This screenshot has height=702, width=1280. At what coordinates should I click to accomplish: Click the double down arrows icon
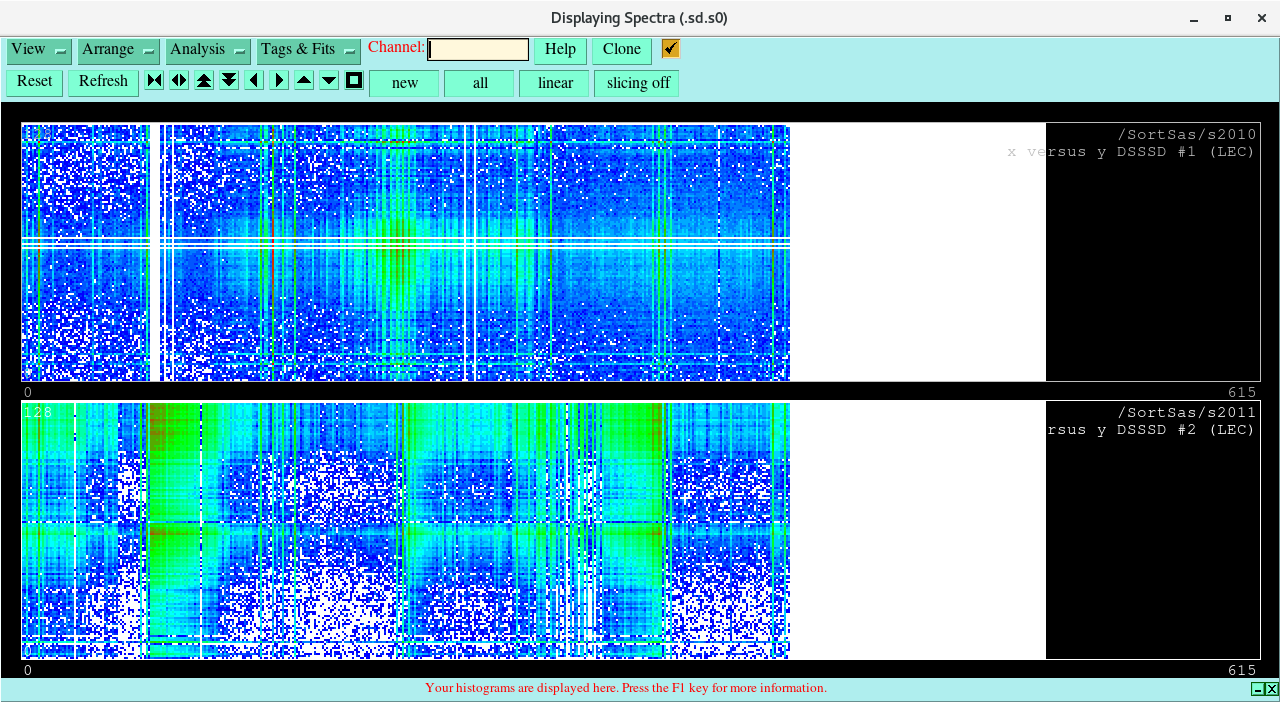click(229, 81)
